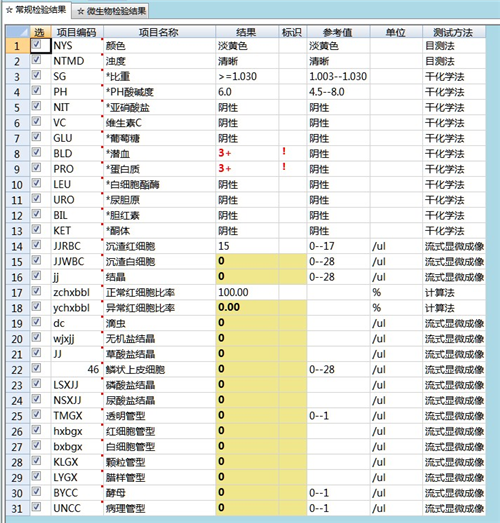Viewport: 500px width, 523px height.
Task: Click the 项目编码 column header
Action: pyautogui.click(x=77, y=32)
